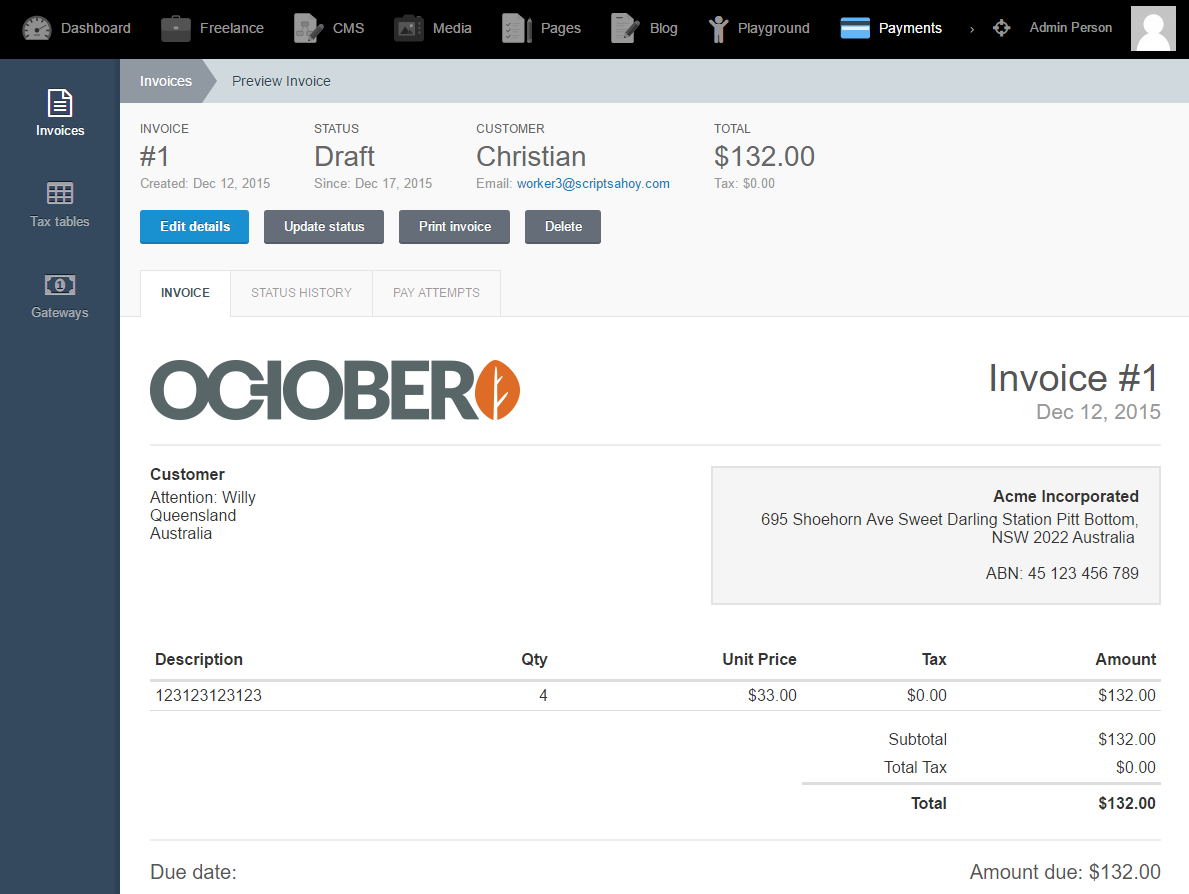Click the $132.00 header total

coord(764,156)
